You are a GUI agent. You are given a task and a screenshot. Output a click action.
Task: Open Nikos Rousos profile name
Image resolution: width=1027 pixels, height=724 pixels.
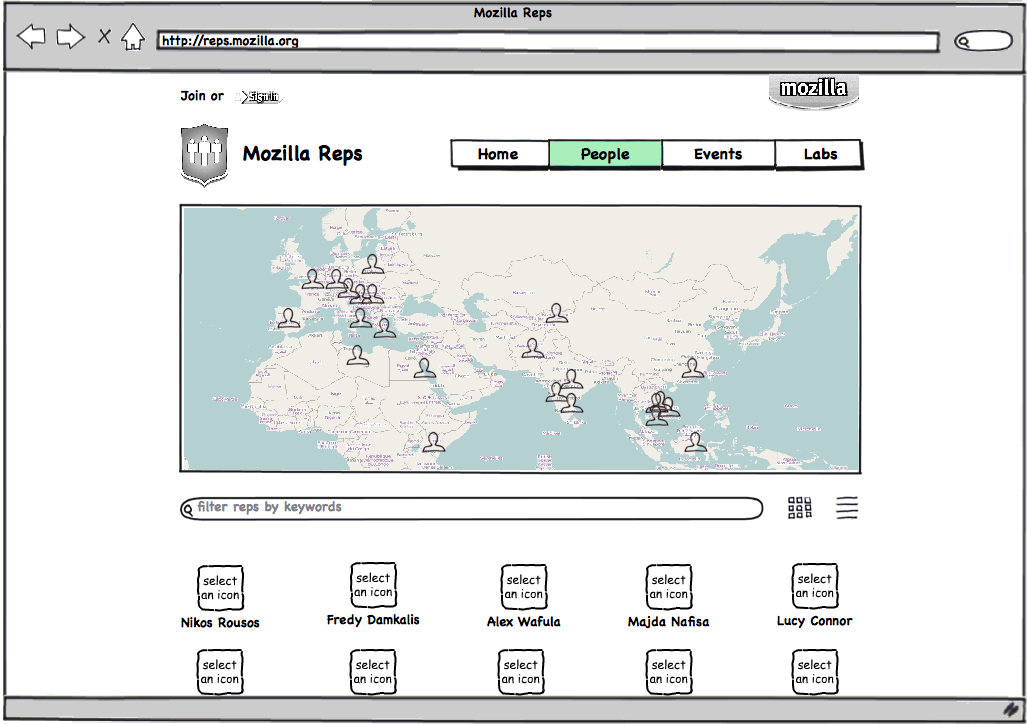[x=220, y=622]
